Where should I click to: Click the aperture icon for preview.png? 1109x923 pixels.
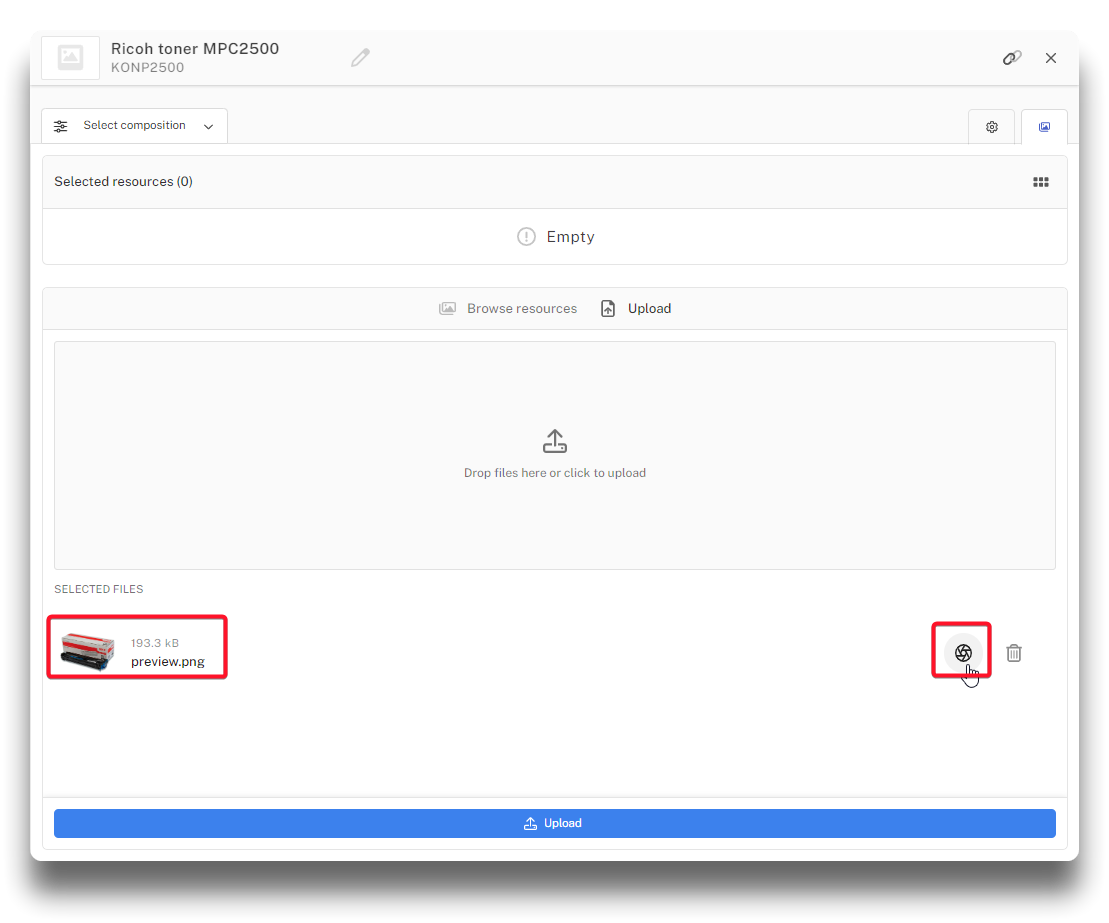[x=963, y=652]
